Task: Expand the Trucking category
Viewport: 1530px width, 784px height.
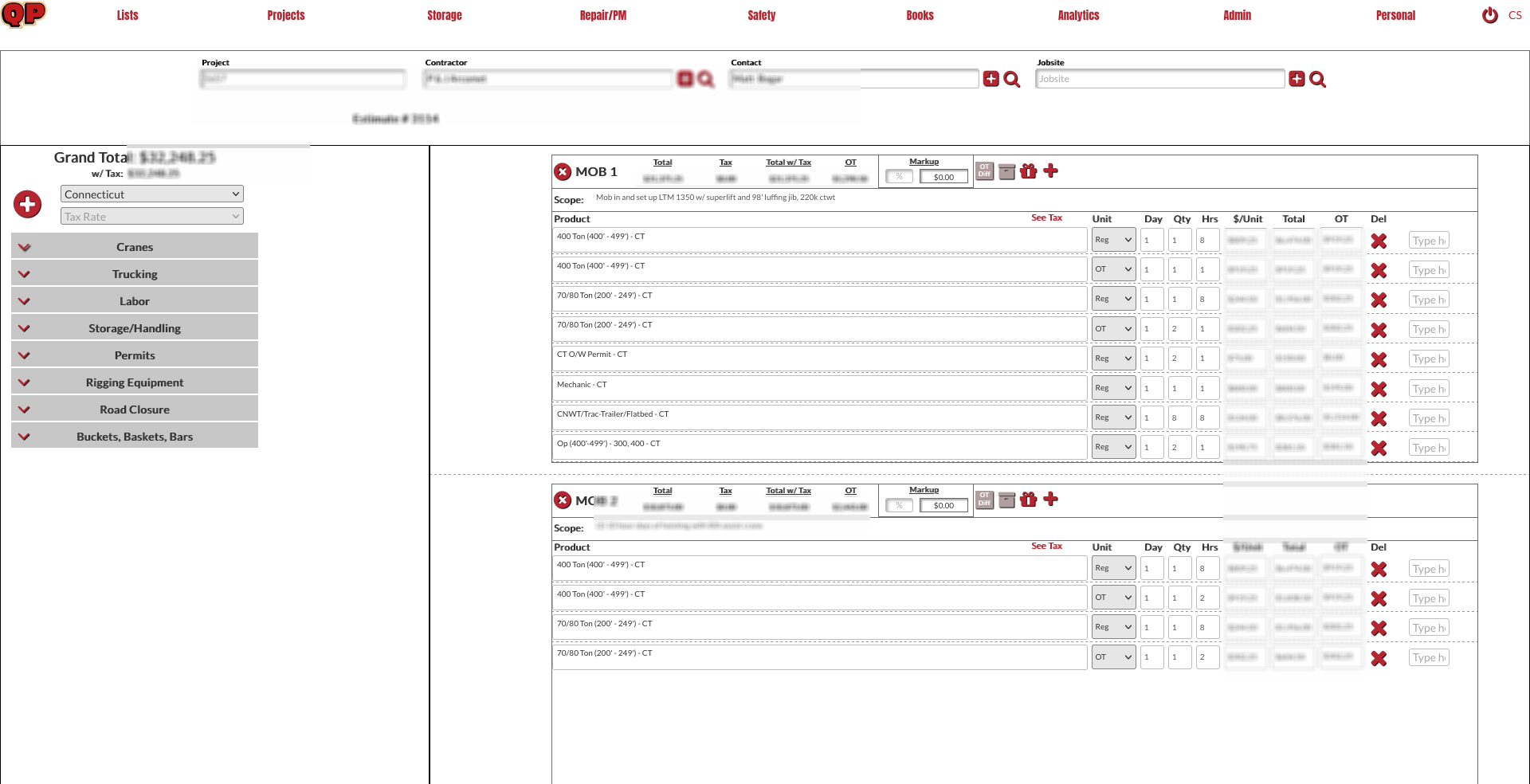Action: click(135, 273)
